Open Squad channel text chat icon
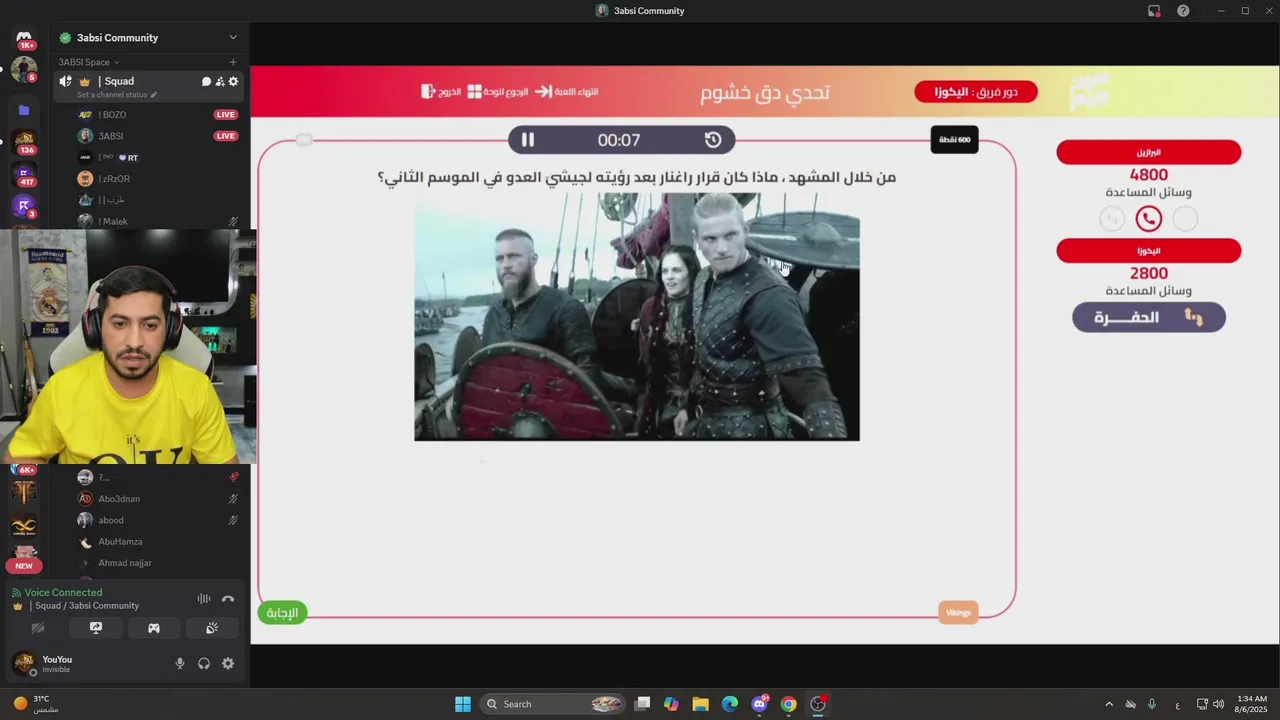Screen dimensions: 1280x720 click(206, 82)
